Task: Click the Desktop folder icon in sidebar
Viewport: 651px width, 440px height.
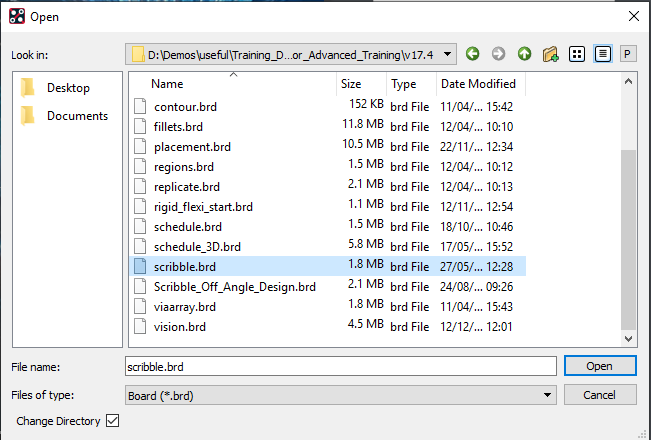Action: point(27,88)
